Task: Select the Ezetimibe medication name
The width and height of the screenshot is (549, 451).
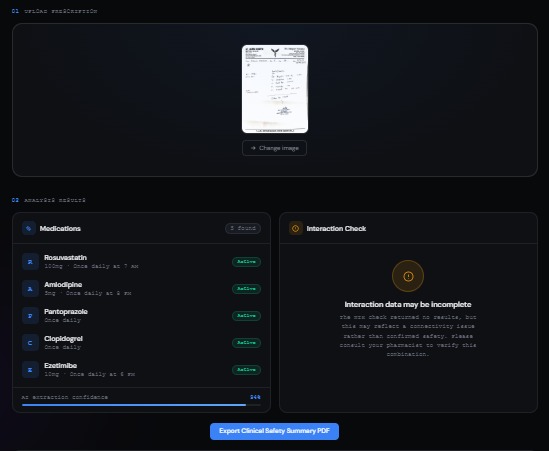Action: 61,366
